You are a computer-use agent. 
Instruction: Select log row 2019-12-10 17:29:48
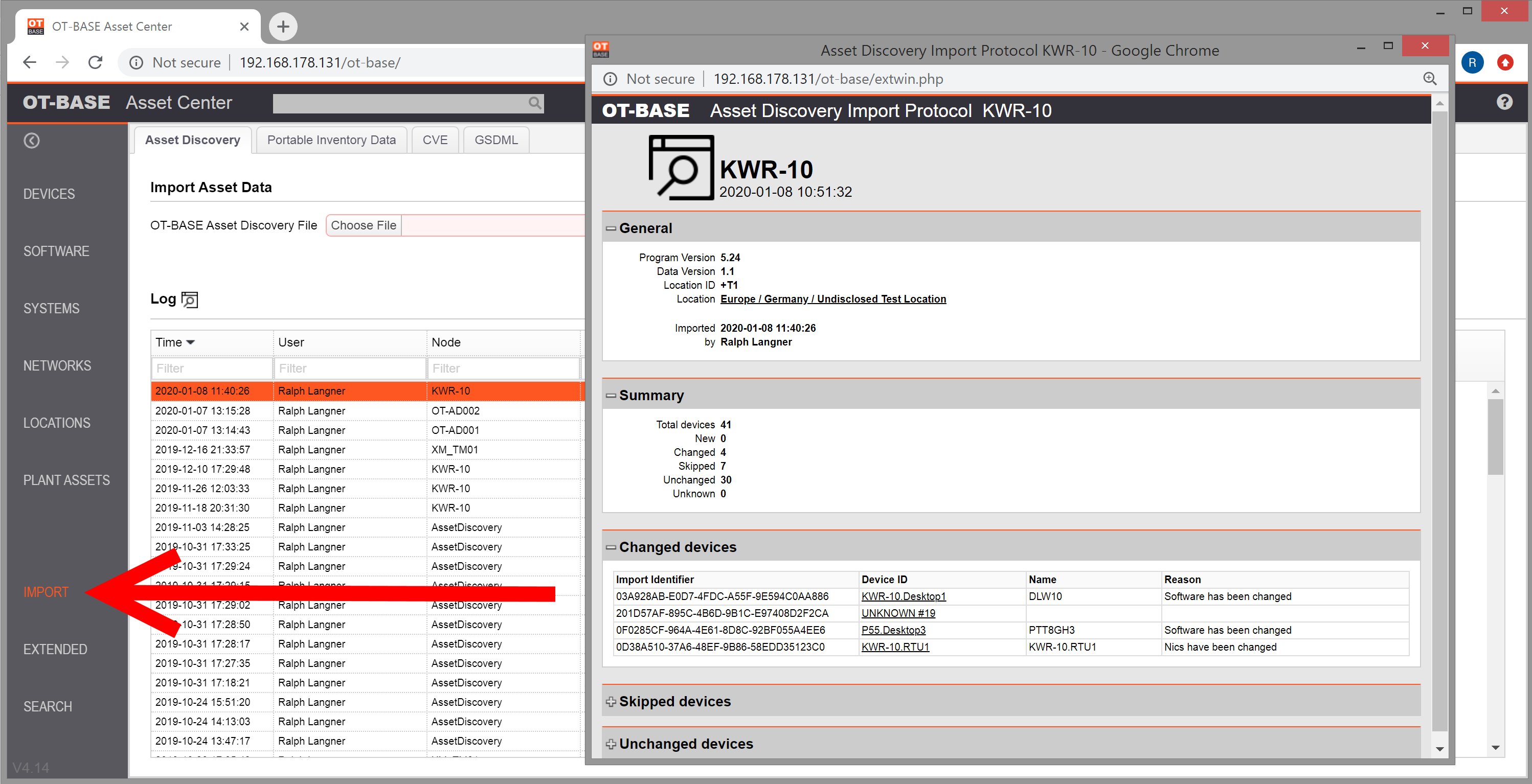367,469
